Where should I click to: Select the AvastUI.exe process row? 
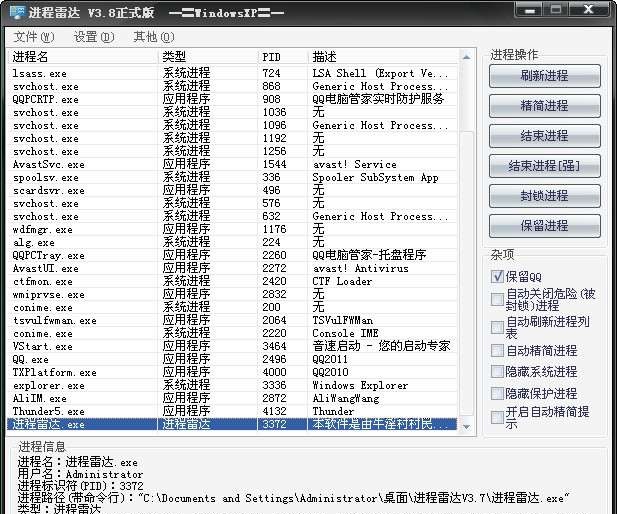(x=232, y=268)
